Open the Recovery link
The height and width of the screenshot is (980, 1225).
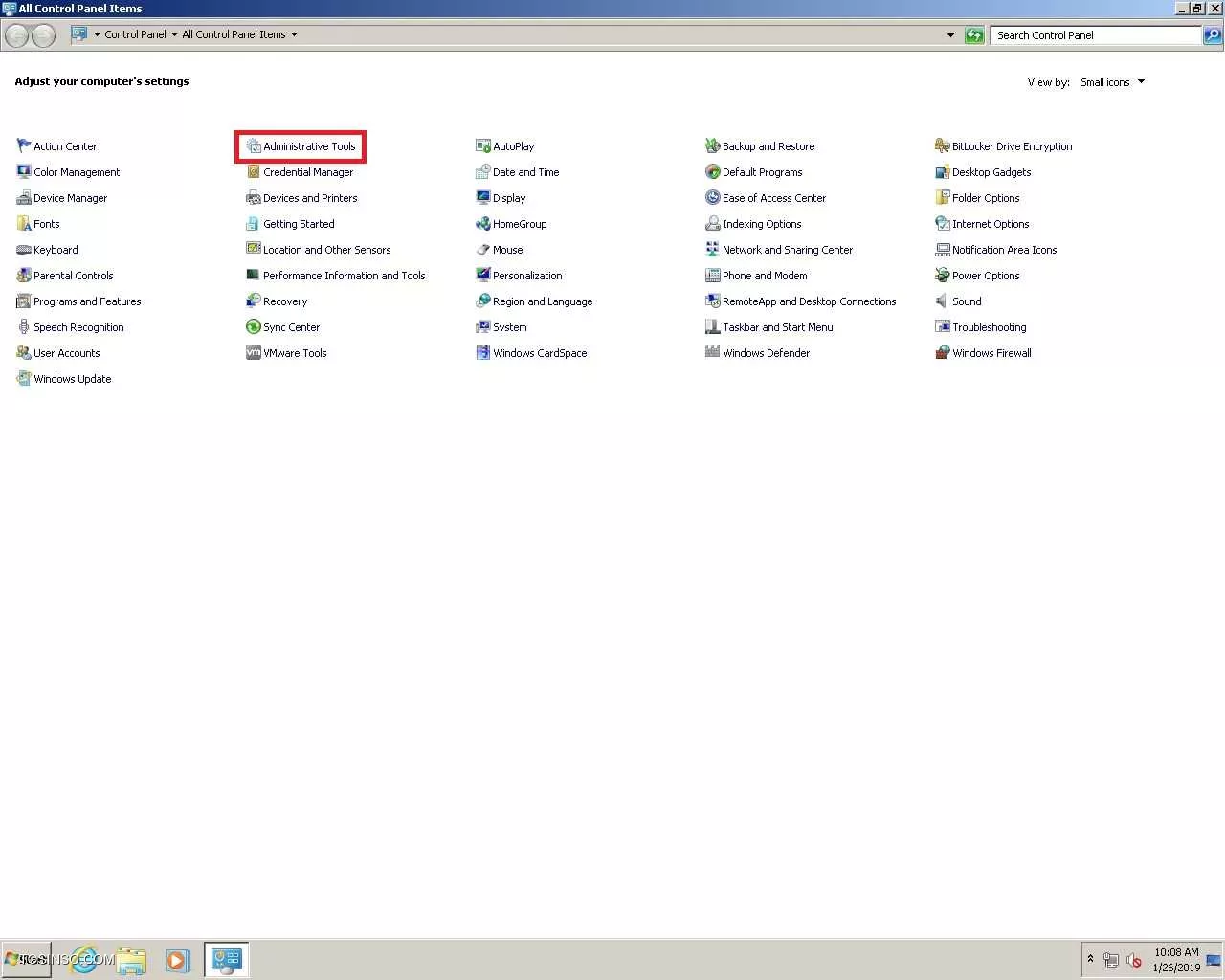coord(285,301)
